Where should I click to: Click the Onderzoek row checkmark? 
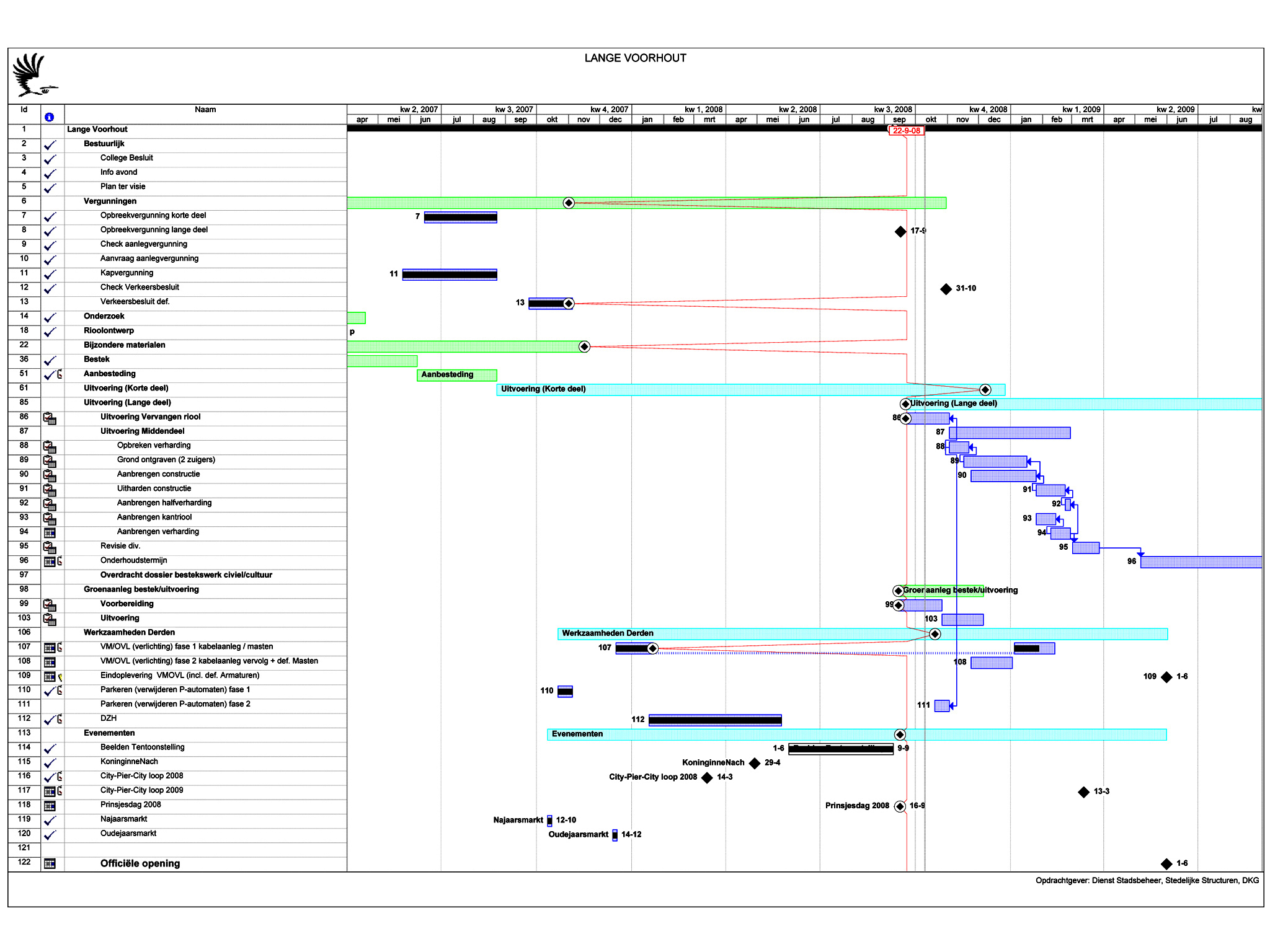(50, 317)
